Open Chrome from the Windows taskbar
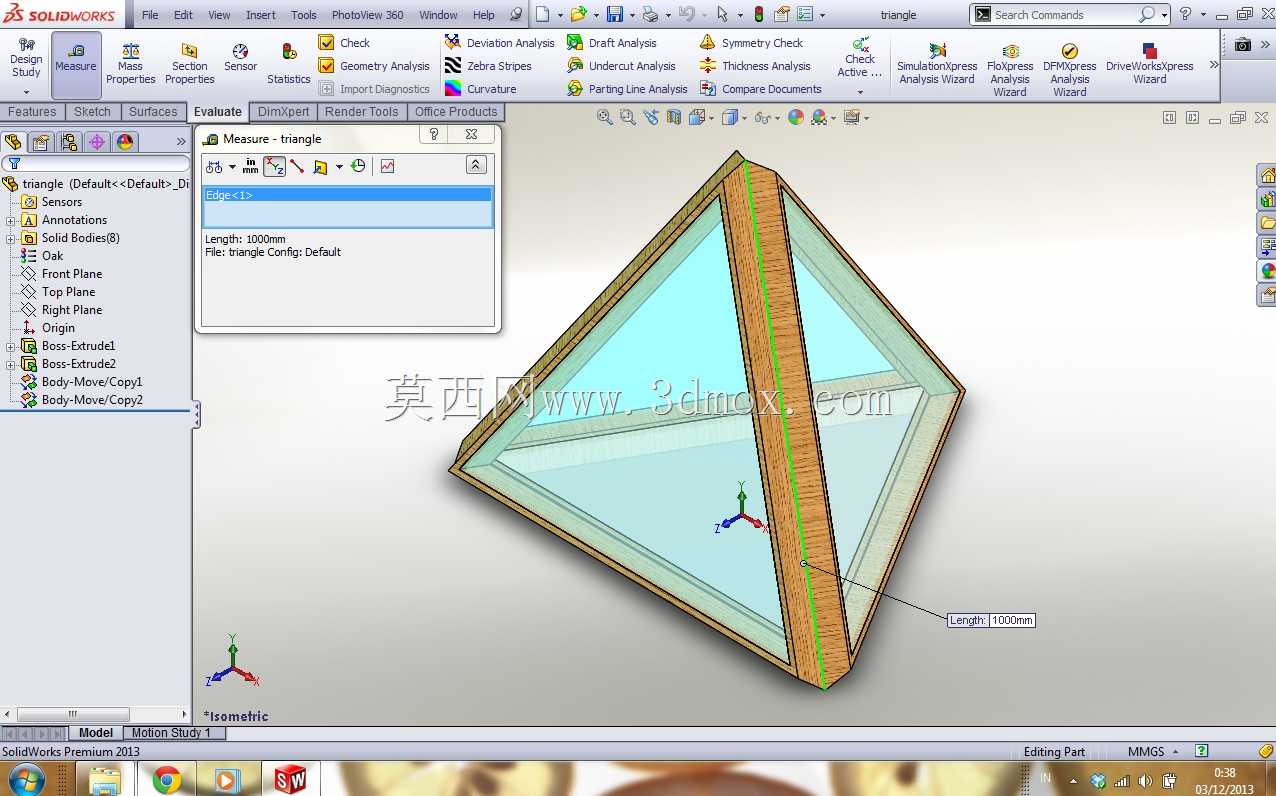 [x=166, y=779]
